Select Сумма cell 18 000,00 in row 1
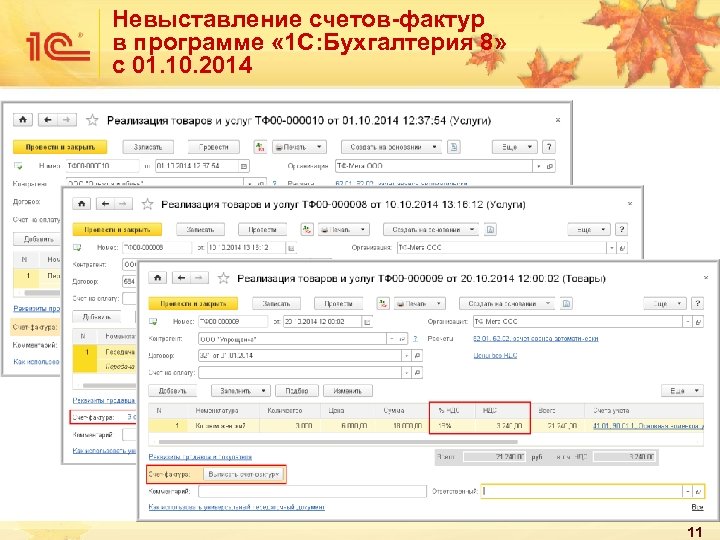720x540 pixels. coord(397,426)
